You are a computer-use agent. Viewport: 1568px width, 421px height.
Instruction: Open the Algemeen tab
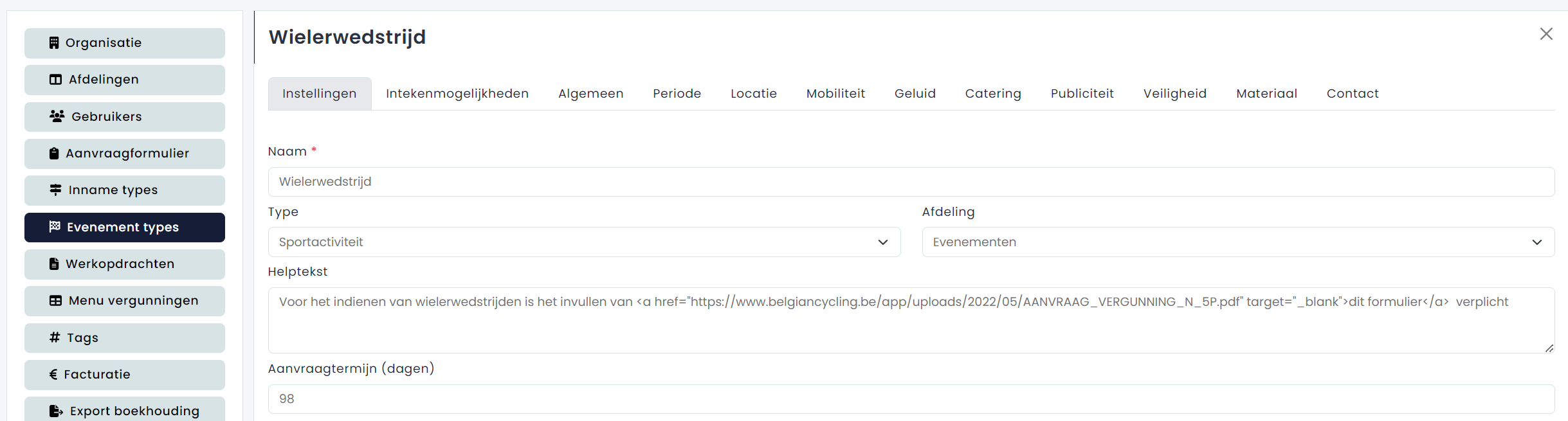[x=591, y=94]
